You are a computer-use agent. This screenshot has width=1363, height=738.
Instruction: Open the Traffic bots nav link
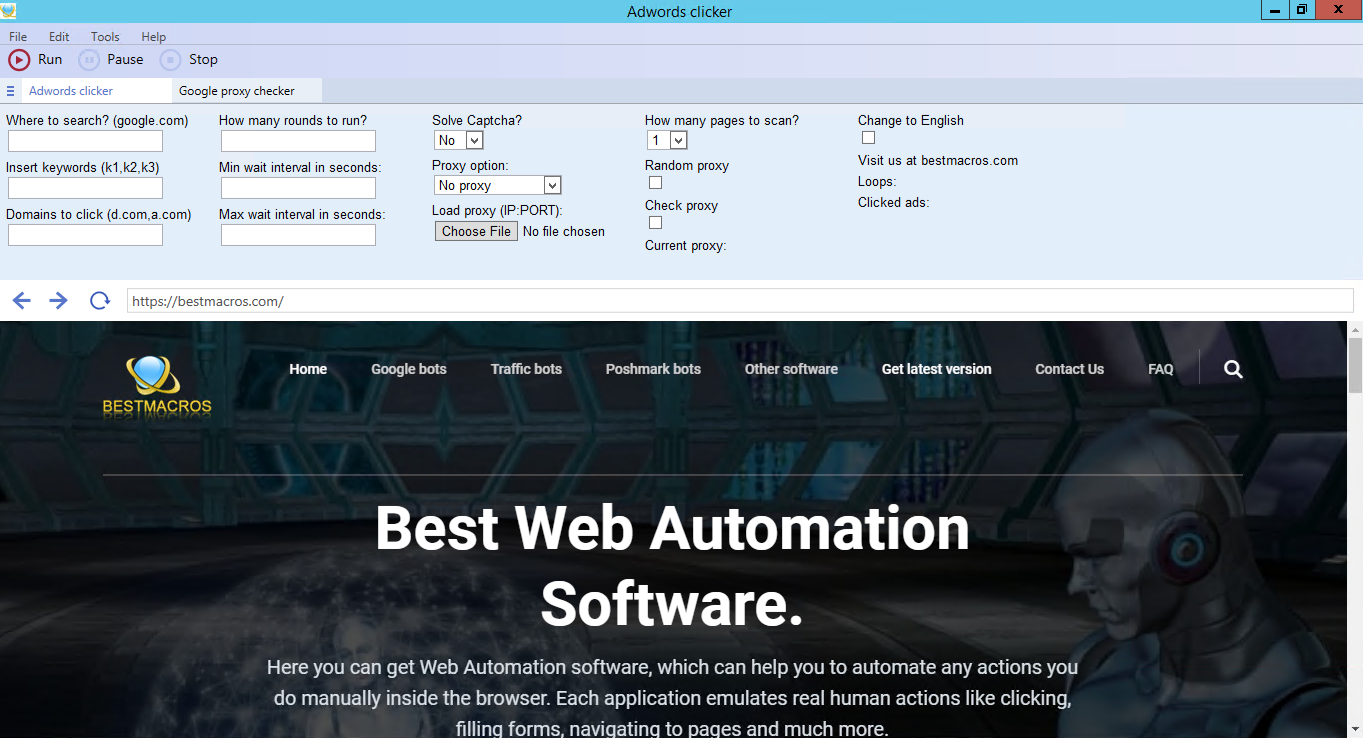pyautogui.click(x=526, y=369)
